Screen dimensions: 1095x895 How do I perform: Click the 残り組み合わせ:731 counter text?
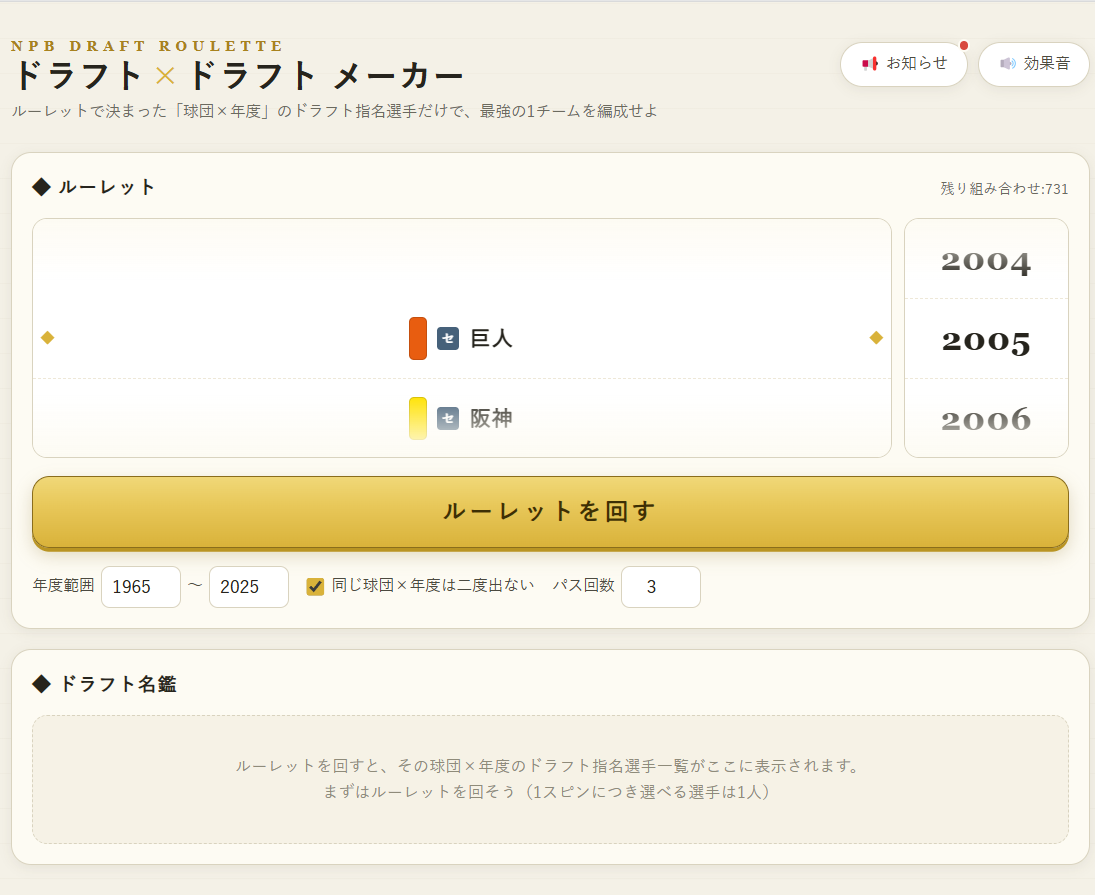click(x=1004, y=188)
